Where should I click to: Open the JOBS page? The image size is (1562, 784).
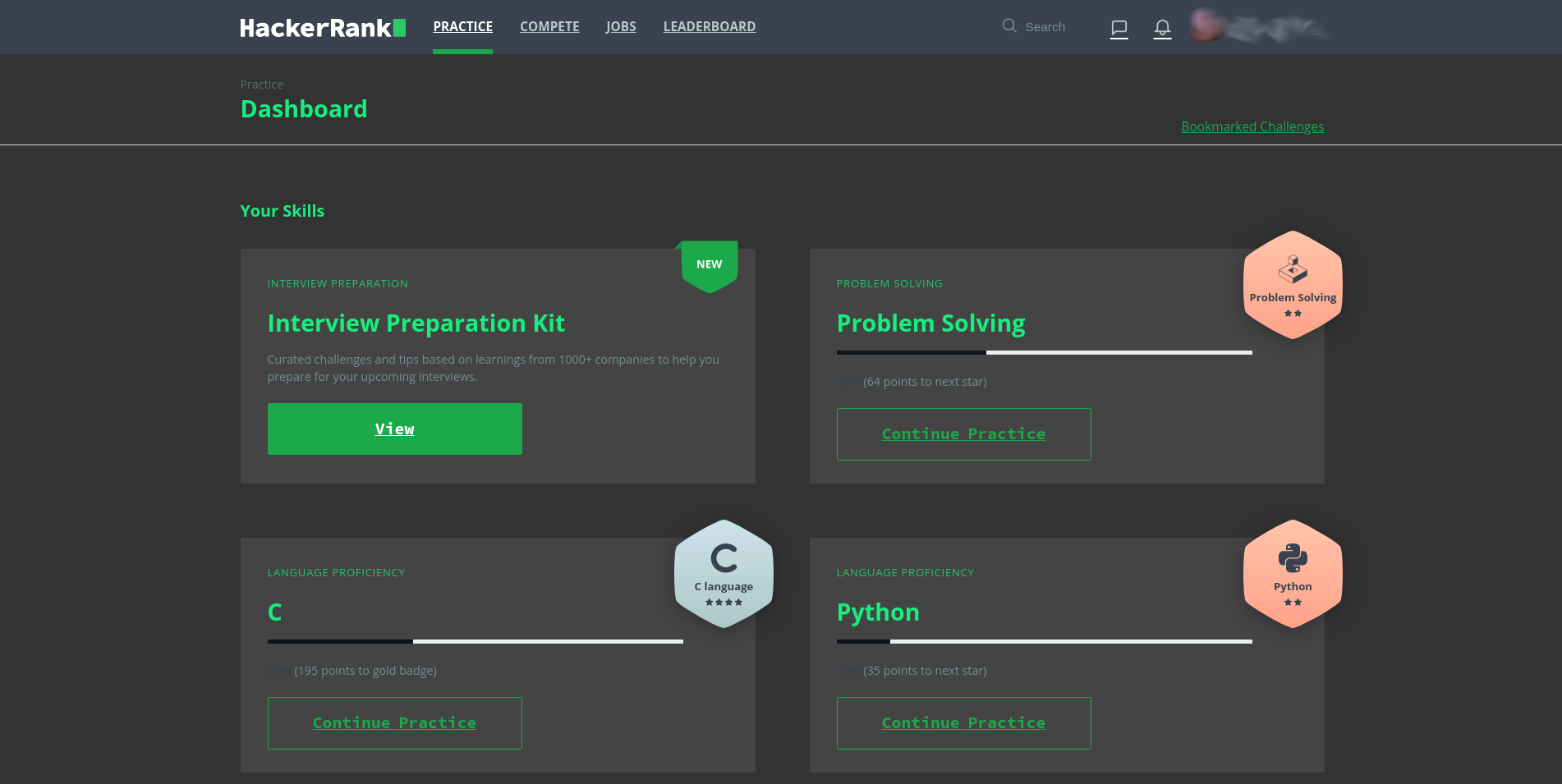(621, 26)
